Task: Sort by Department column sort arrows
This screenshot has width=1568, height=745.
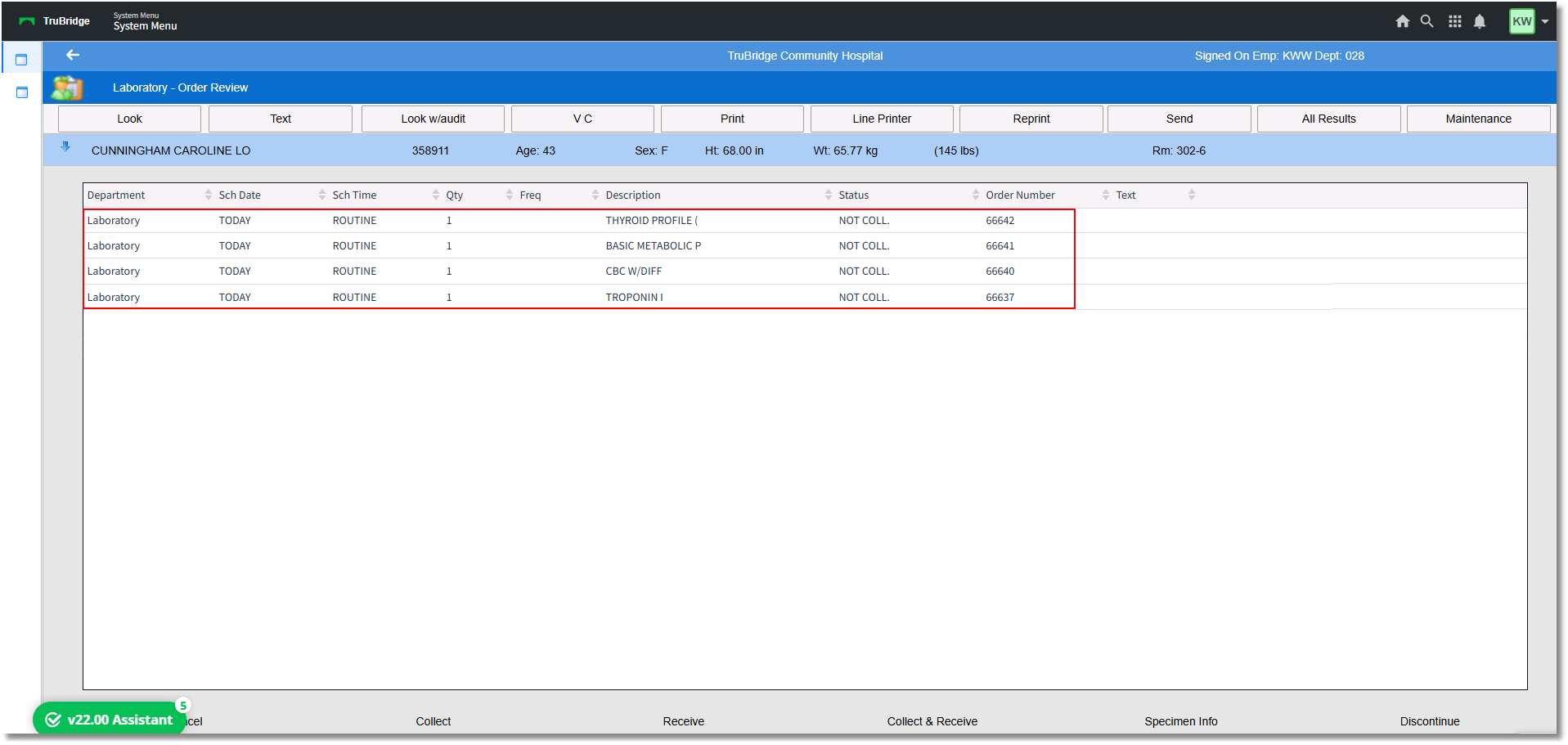Action: pyautogui.click(x=209, y=195)
